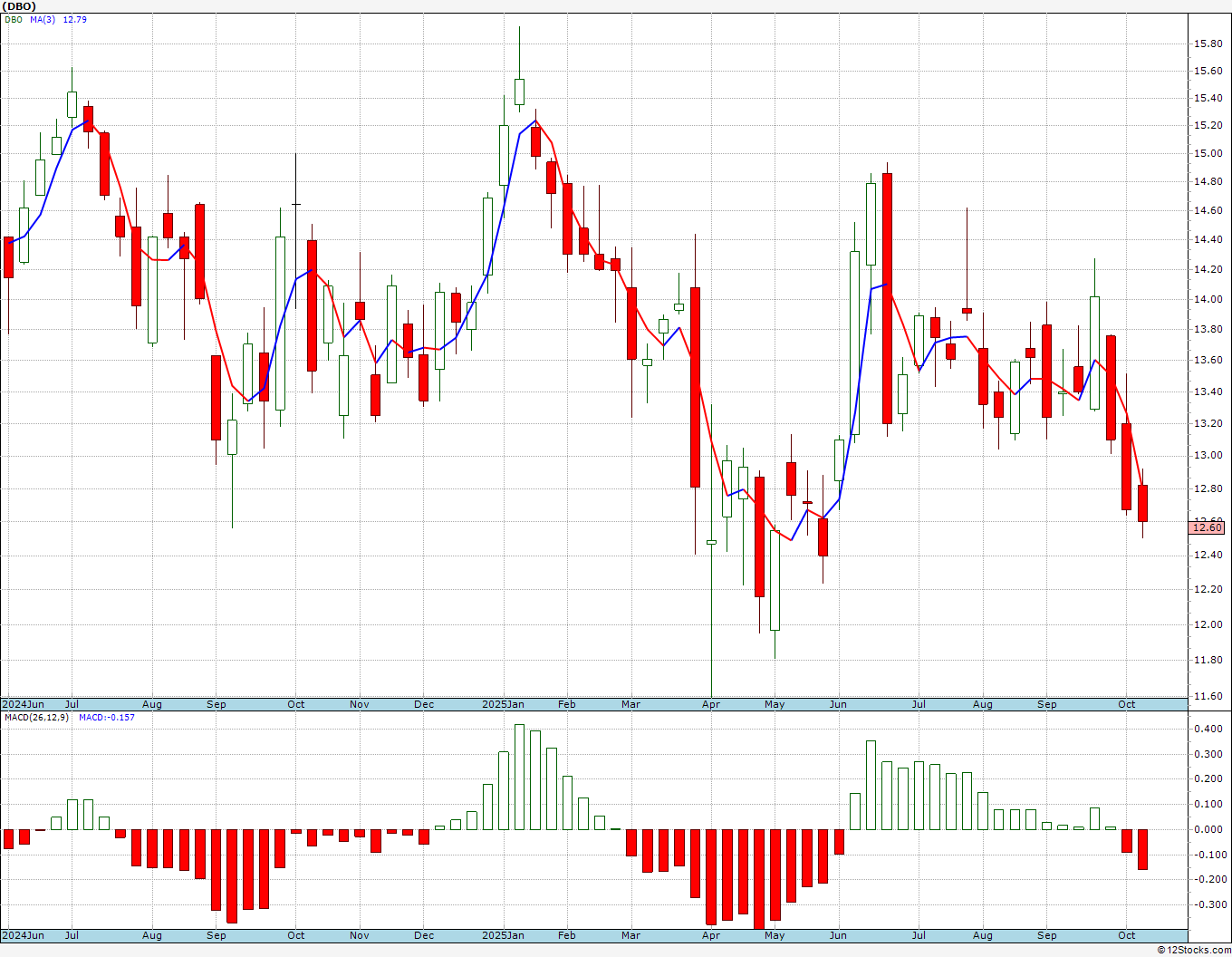Click Feb on the price chart time axis
1232x957 pixels.
pyautogui.click(x=567, y=704)
